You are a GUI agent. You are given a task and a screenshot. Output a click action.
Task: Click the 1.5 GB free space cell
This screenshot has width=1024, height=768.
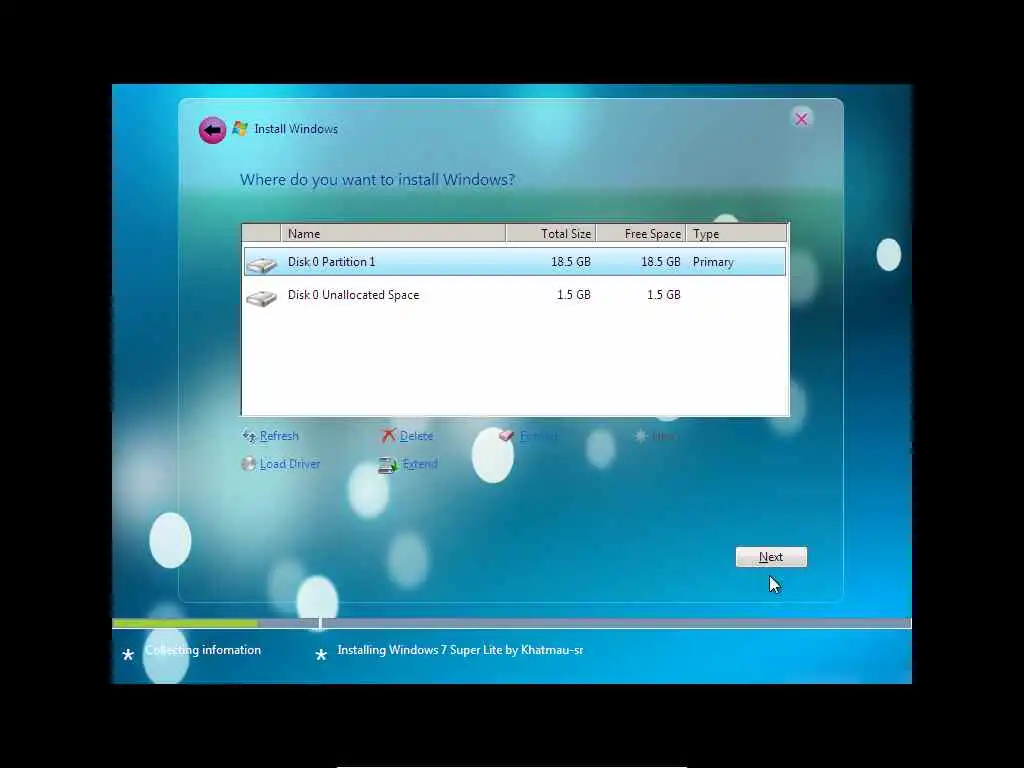point(664,295)
